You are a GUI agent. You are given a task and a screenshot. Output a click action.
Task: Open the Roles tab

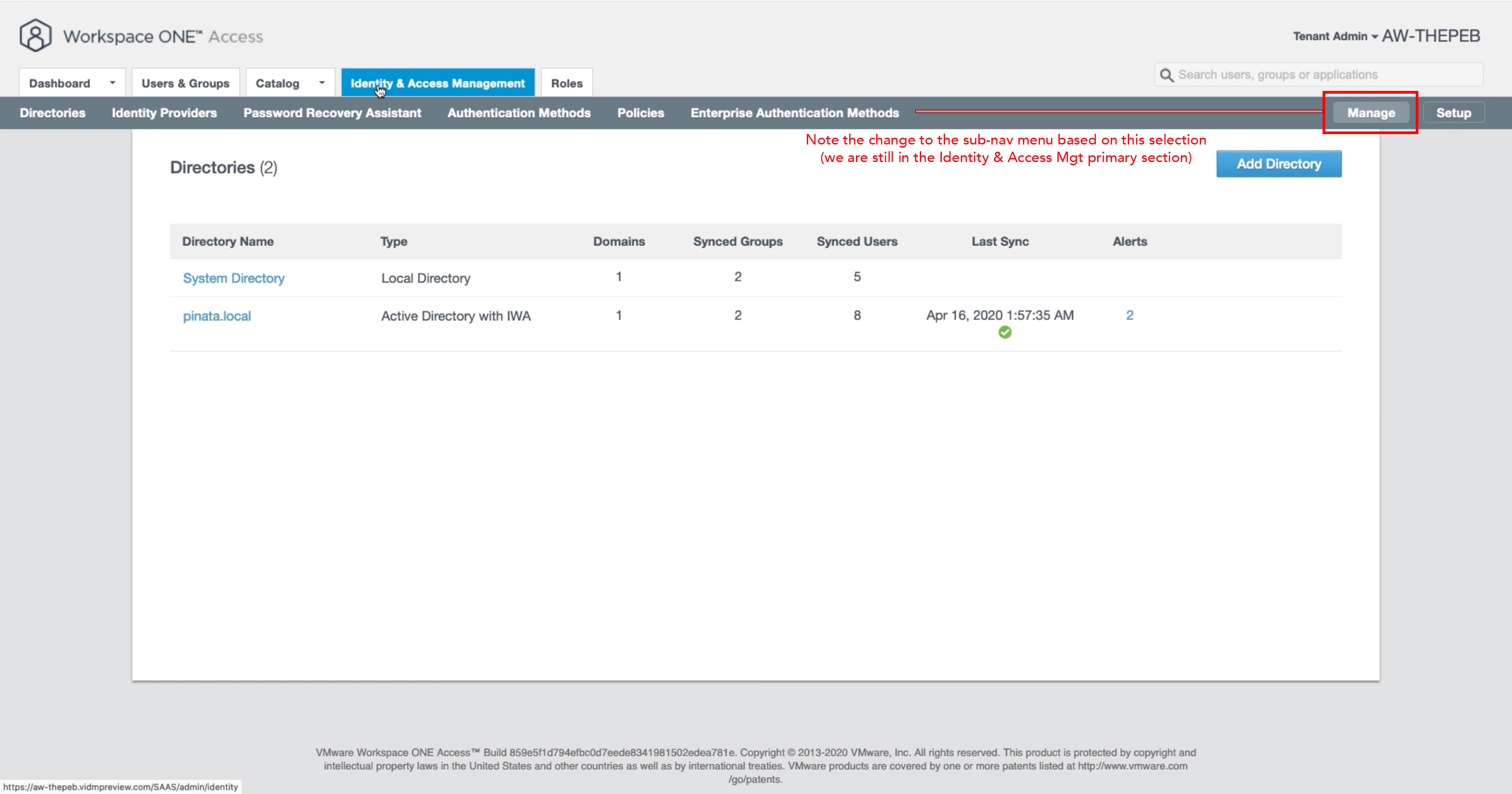tap(567, 83)
